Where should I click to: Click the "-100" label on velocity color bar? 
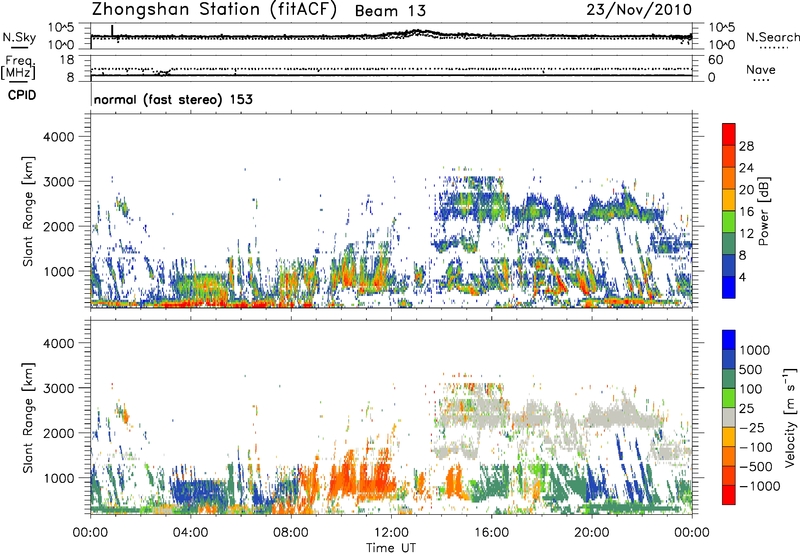click(x=754, y=447)
